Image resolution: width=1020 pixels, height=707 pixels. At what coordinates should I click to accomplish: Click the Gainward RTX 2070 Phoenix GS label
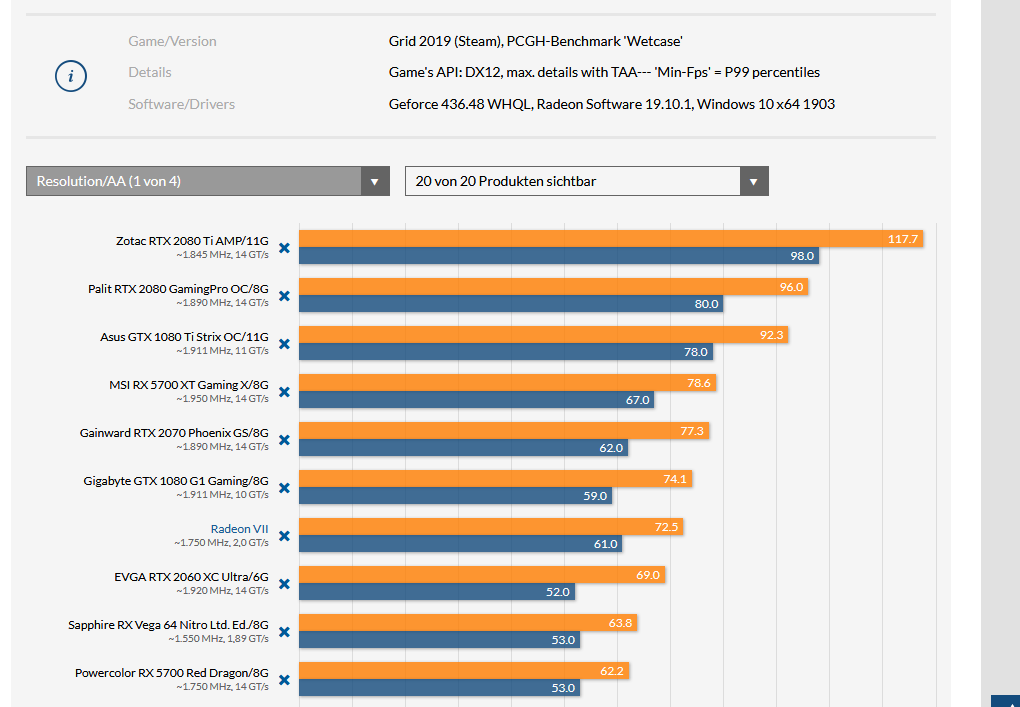(174, 432)
